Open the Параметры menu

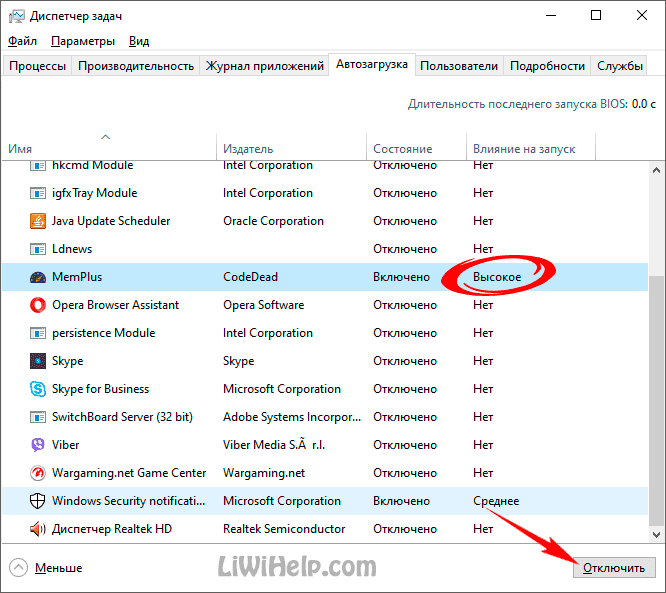pos(83,41)
